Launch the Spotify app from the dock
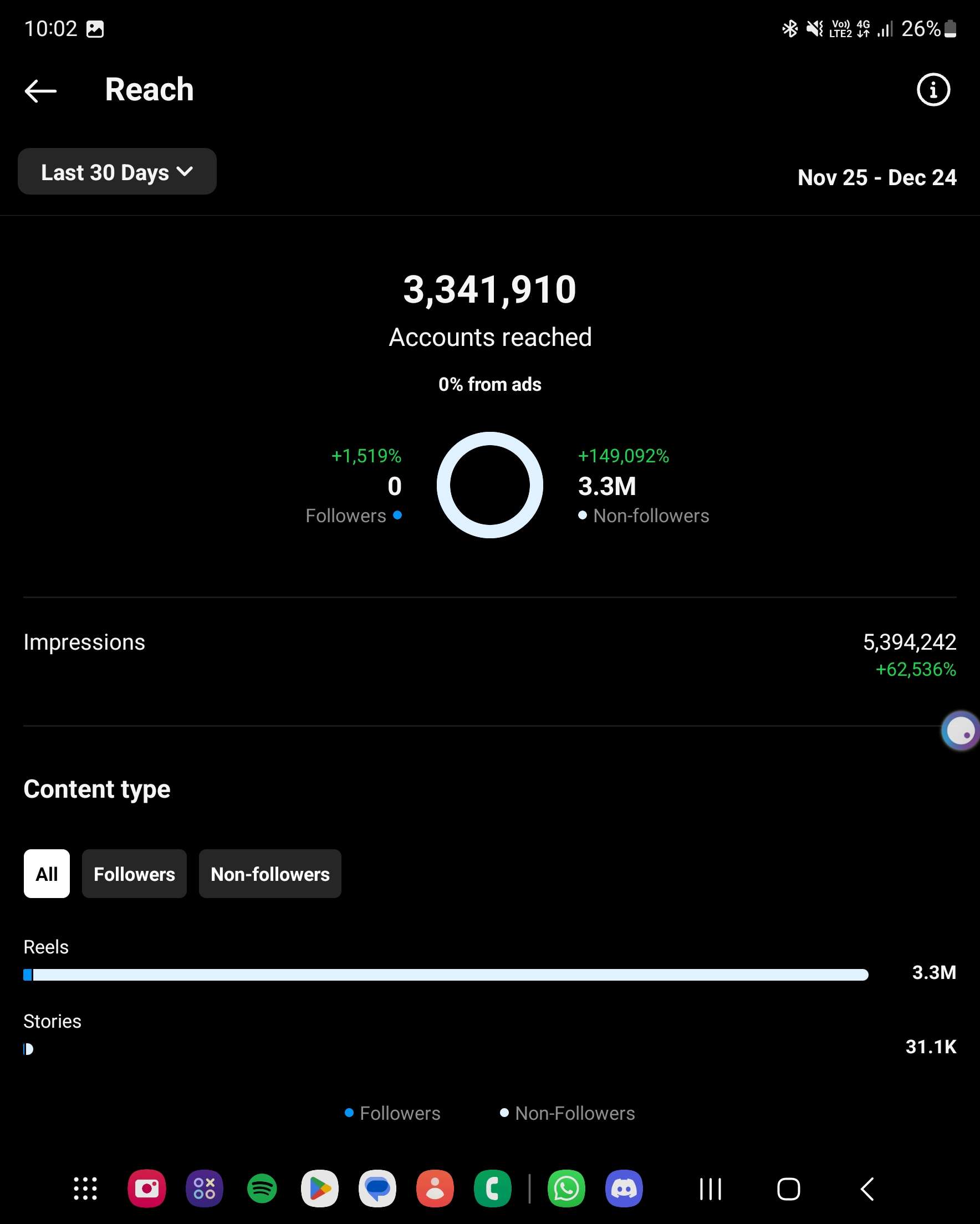This screenshot has height=1224, width=980. (262, 1189)
